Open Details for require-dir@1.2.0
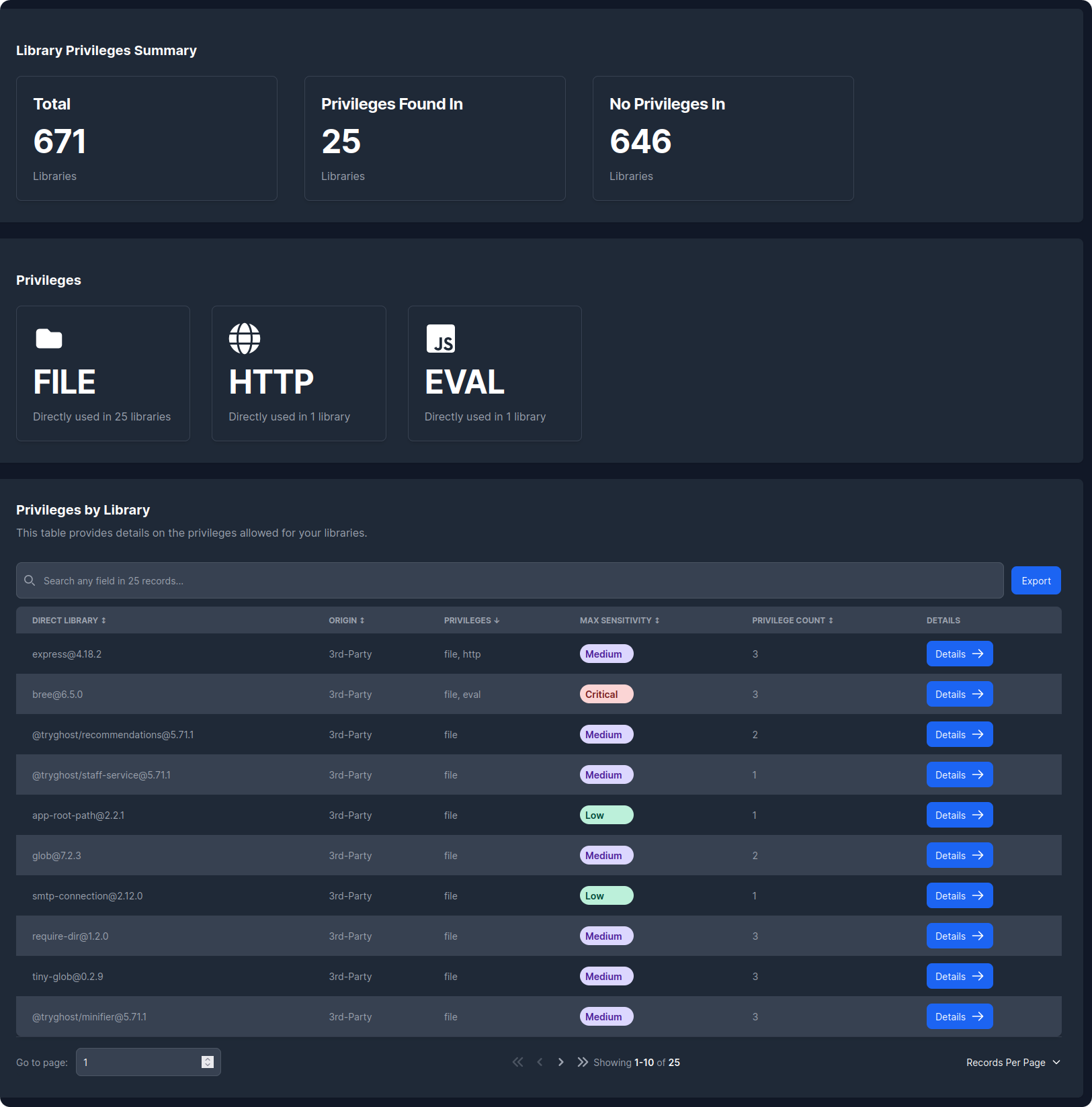The width and height of the screenshot is (1092, 1107). point(960,936)
